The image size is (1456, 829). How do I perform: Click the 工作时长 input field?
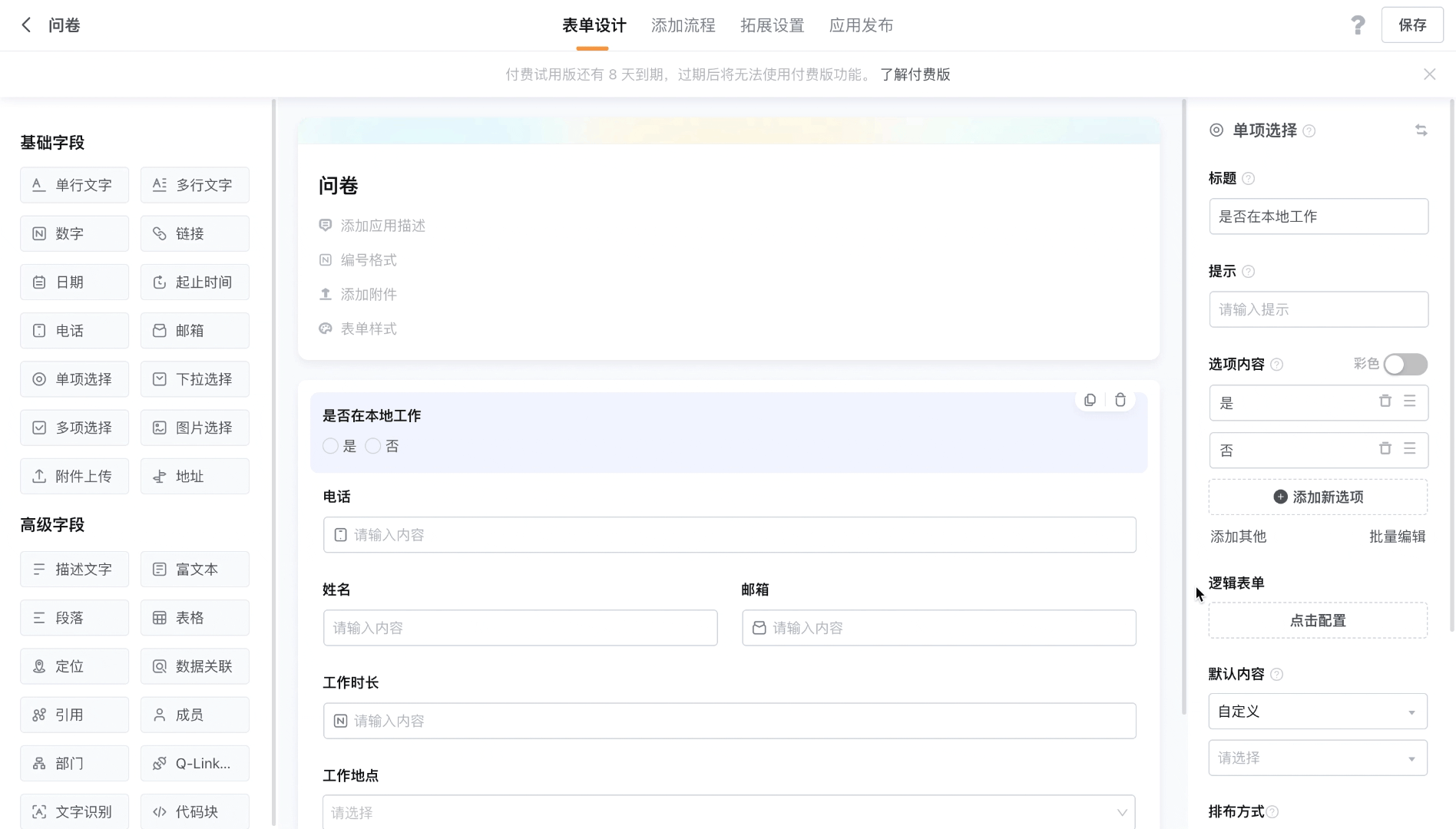click(x=730, y=721)
